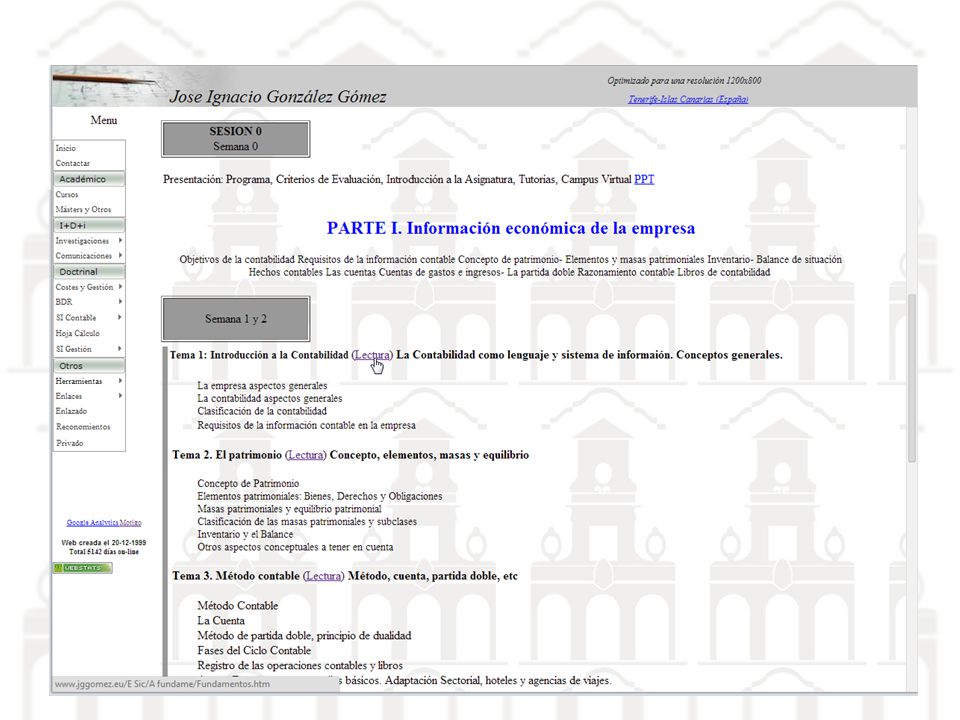Open the Inicio menu entry

(x=66, y=148)
